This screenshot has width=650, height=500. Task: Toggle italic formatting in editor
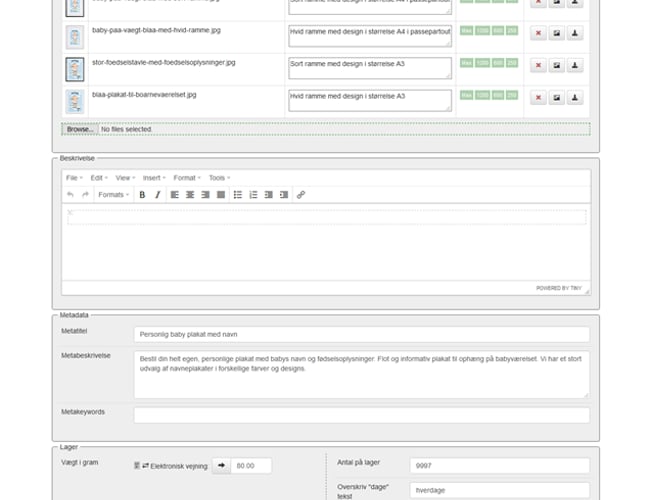pyautogui.click(x=157, y=195)
